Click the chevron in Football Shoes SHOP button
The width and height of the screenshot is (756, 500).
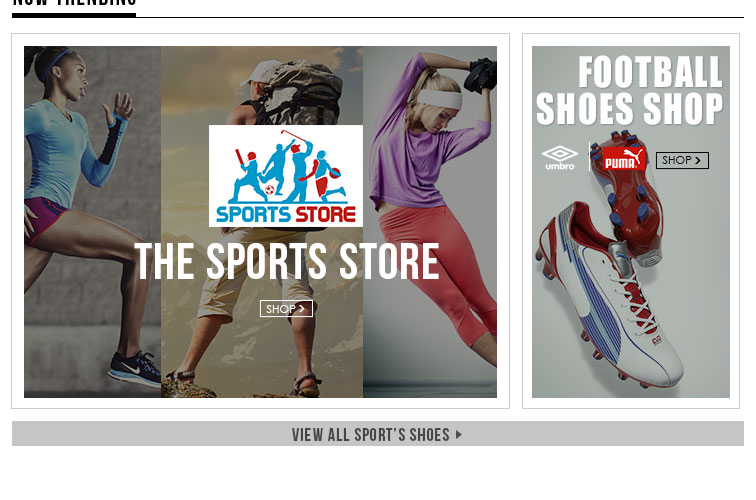[x=697, y=160]
